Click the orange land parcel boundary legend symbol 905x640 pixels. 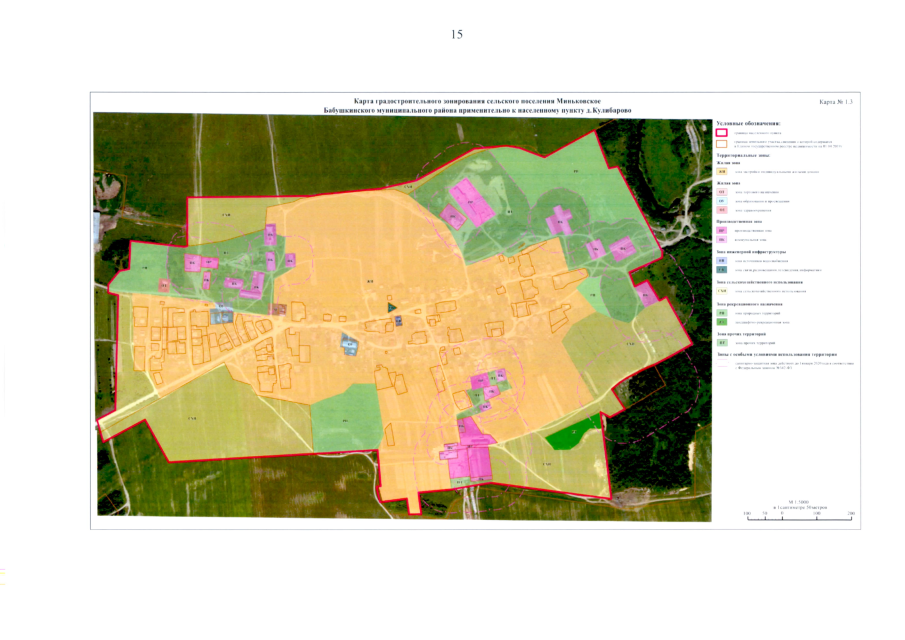click(x=723, y=144)
